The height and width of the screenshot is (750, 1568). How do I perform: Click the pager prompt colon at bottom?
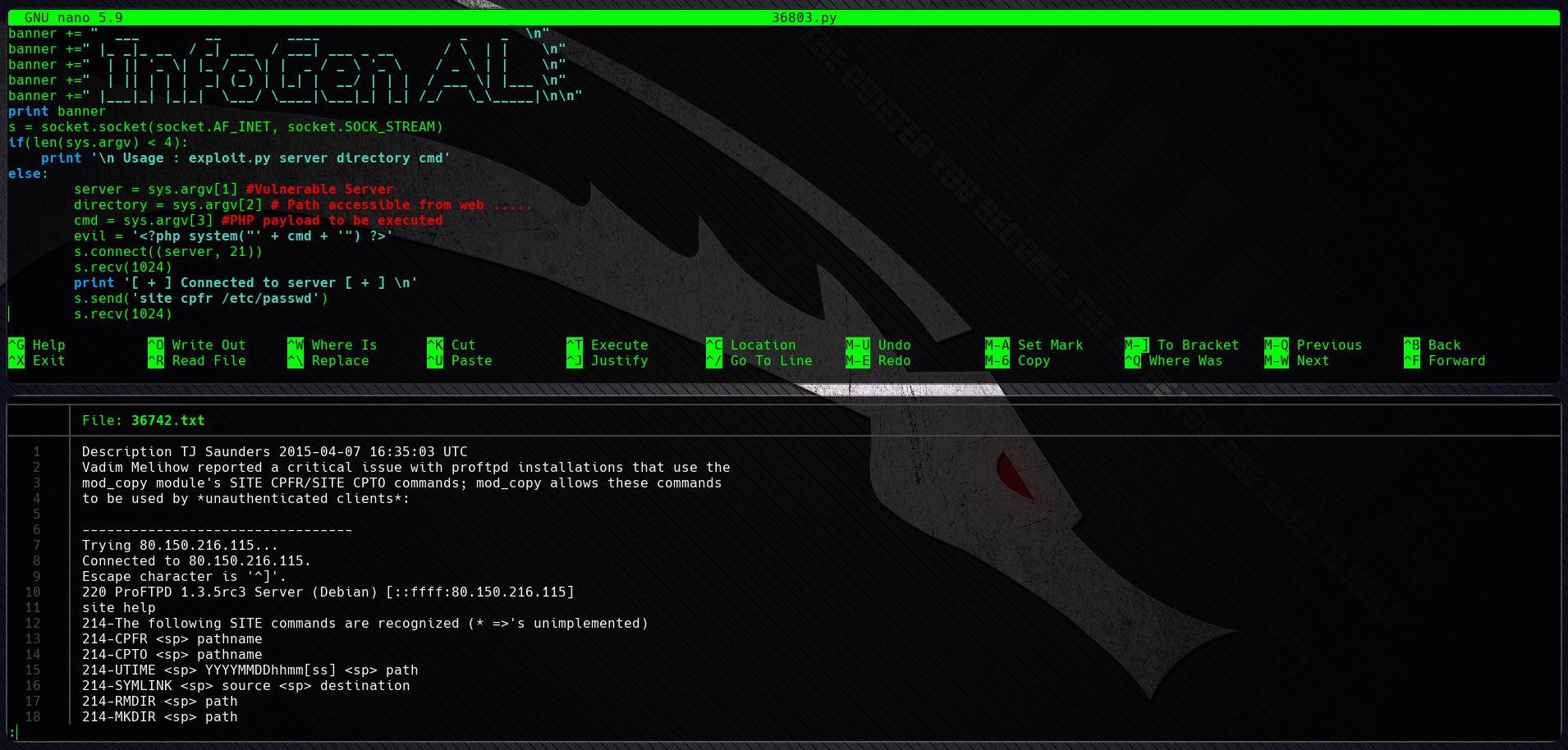(x=12, y=732)
